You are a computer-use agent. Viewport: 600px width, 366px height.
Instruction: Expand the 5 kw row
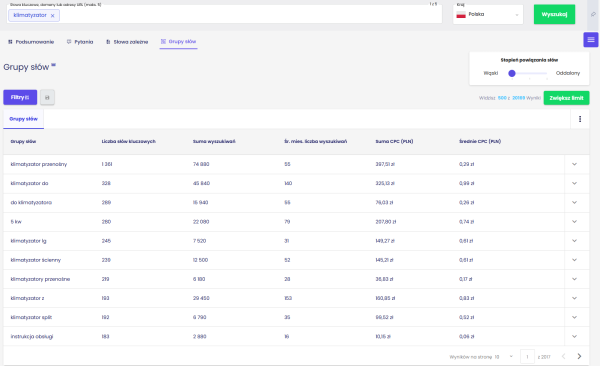tap(574, 222)
